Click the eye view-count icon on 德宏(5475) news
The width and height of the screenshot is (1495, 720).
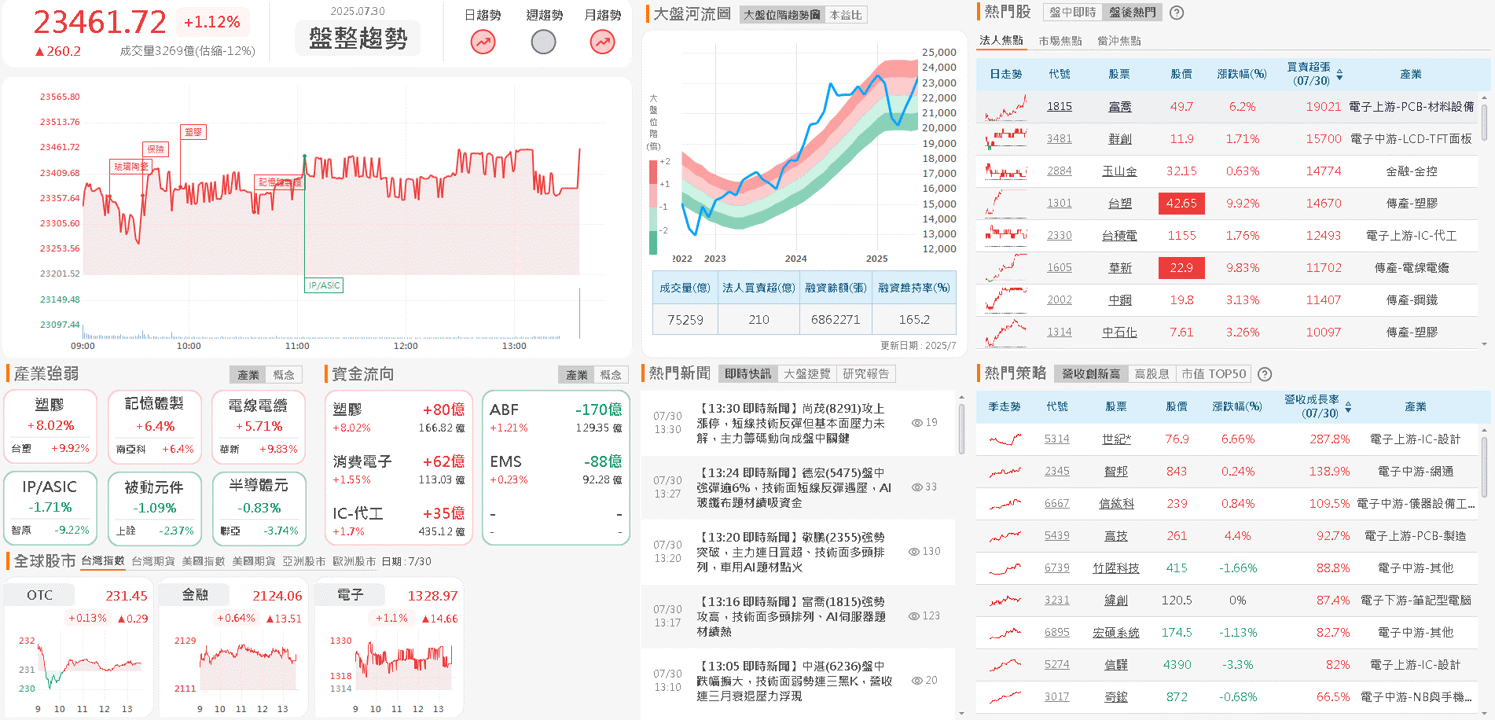tap(917, 487)
